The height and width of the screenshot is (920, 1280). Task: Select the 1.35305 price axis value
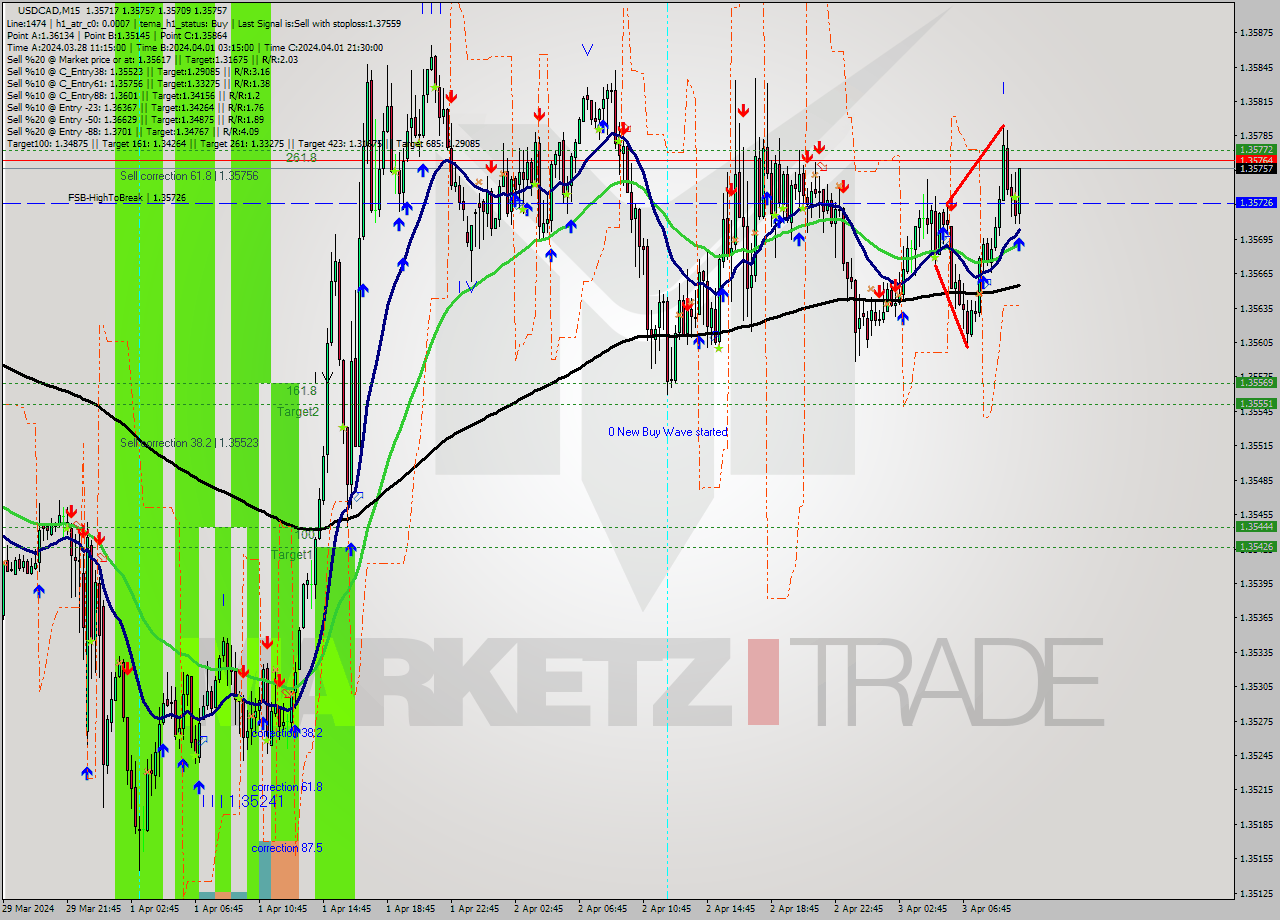point(1256,687)
